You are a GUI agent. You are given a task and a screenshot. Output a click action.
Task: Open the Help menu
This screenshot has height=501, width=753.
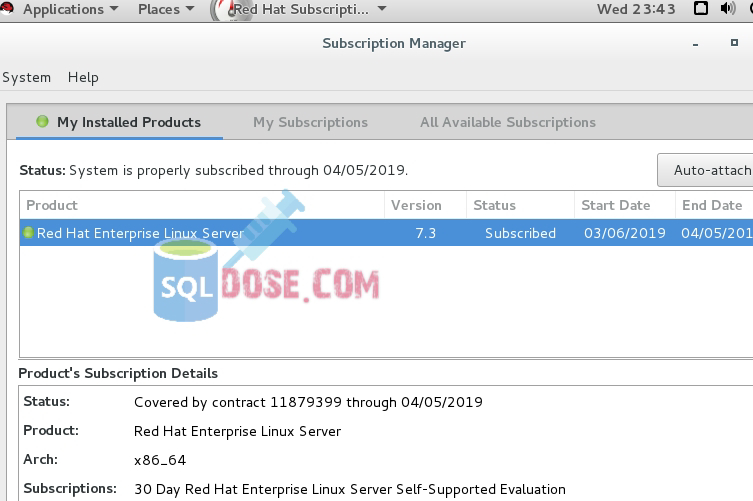[x=83, y=77]
